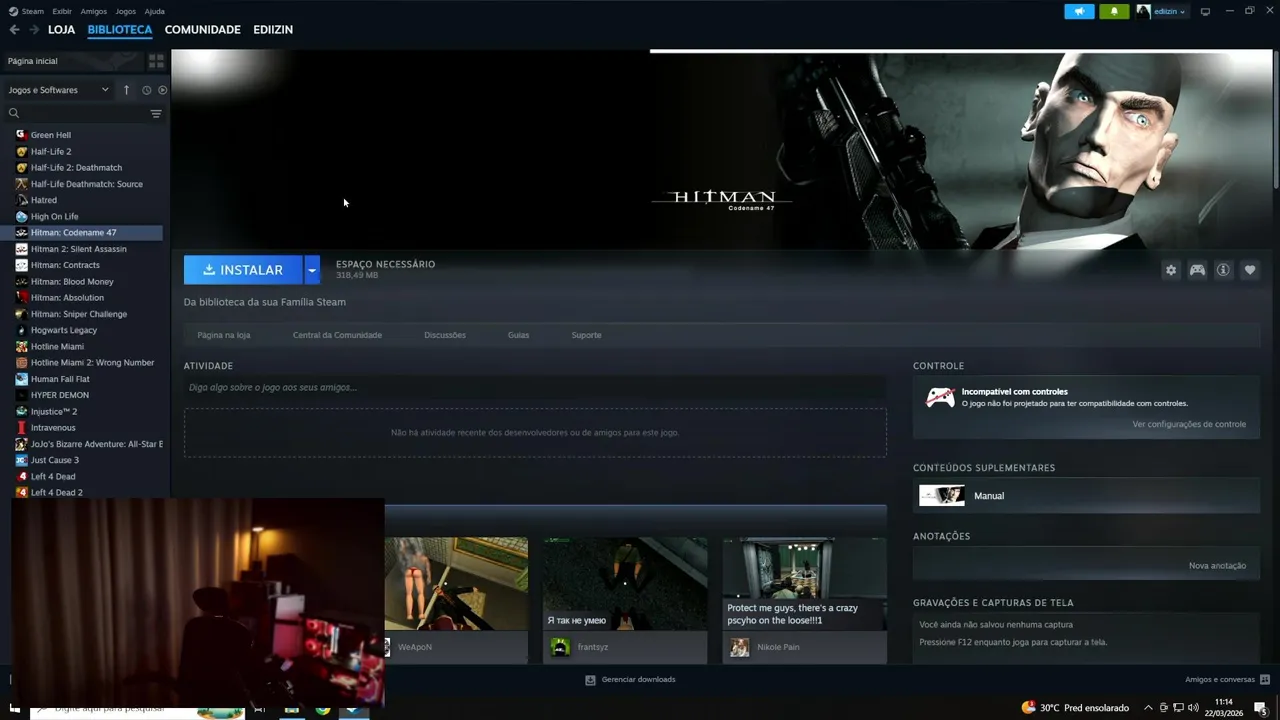The image size is (1280, 720).
Task: Click the blue INSTALAR button
Action: pos(243,270)
